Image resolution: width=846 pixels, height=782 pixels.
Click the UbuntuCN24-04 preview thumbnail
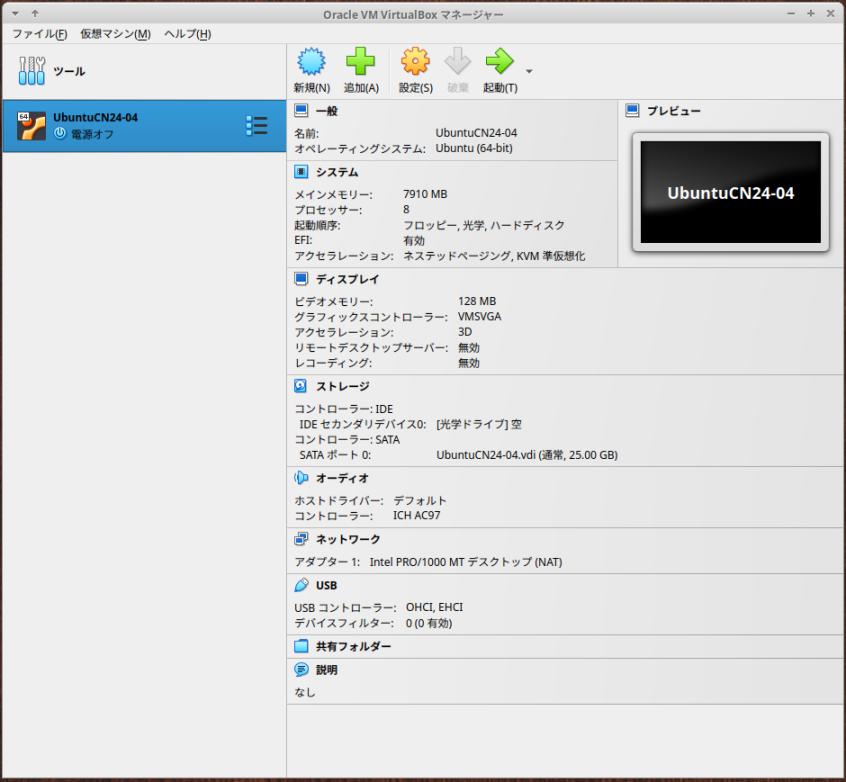coord(731,192)
